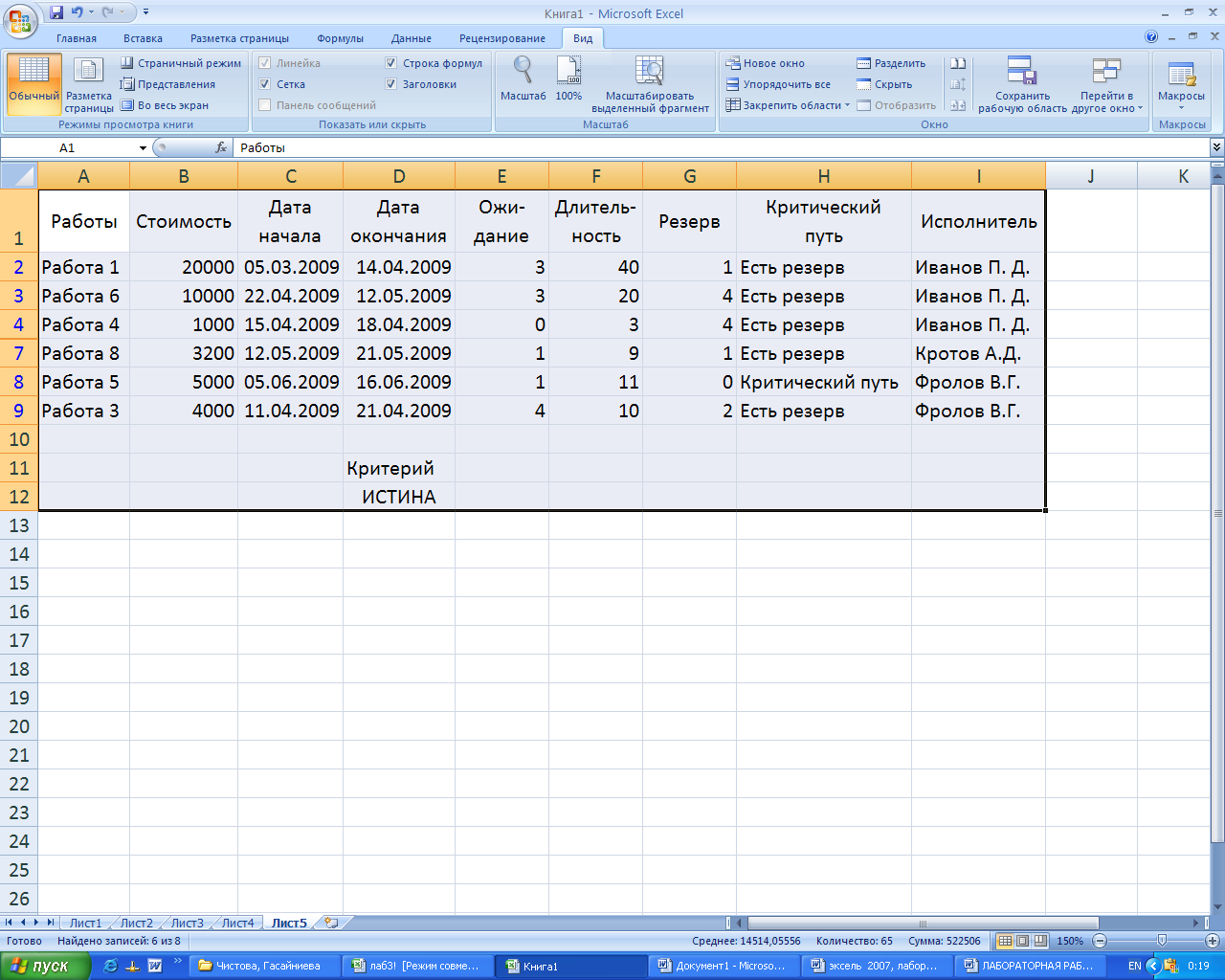Switch to Во весь экран mode
Image resolution: width=1225 pixels, height=980 pixels.
pos(165,105)
